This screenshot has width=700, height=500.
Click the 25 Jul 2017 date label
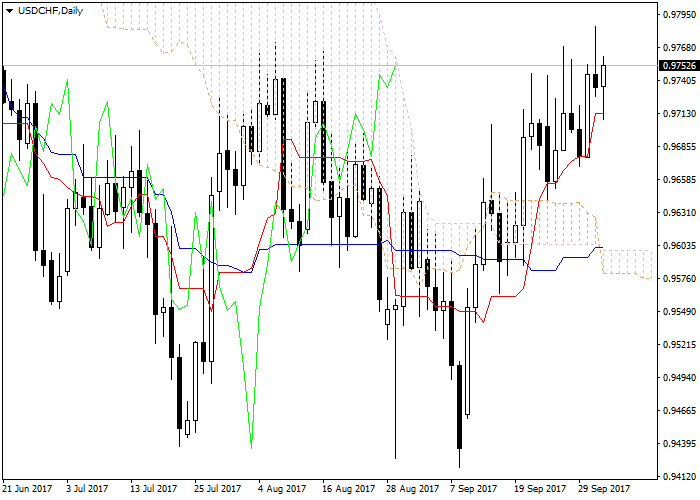[x=218, y=489]
